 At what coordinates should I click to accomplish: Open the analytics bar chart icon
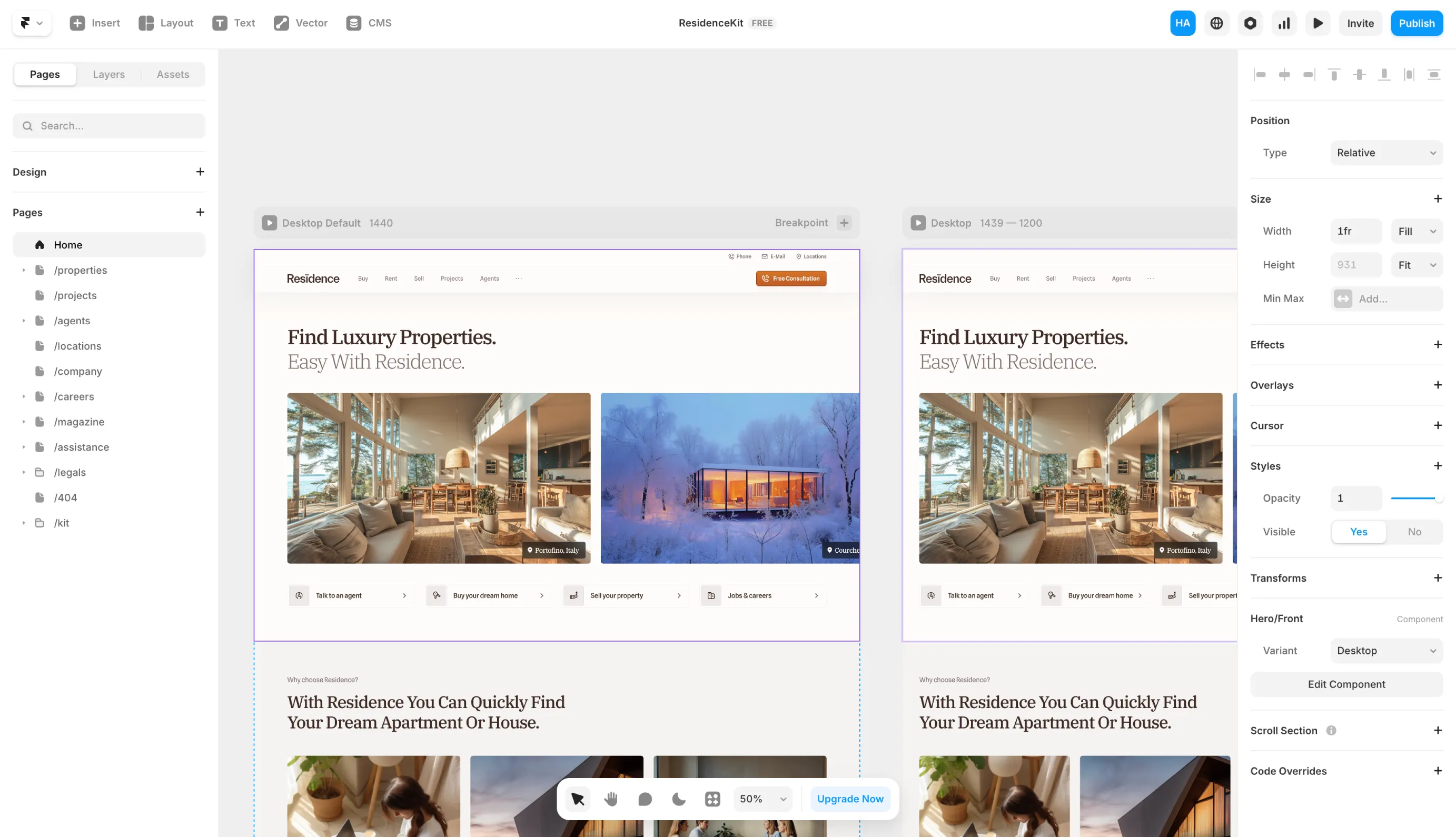(1284, 23)
